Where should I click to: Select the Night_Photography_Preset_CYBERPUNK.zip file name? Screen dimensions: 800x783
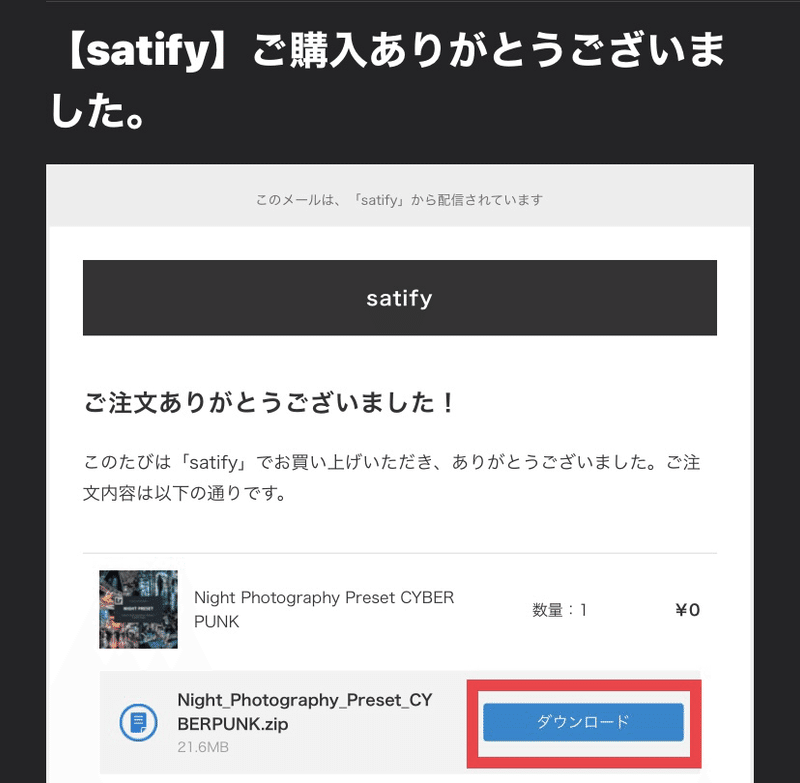click(305, 712)
